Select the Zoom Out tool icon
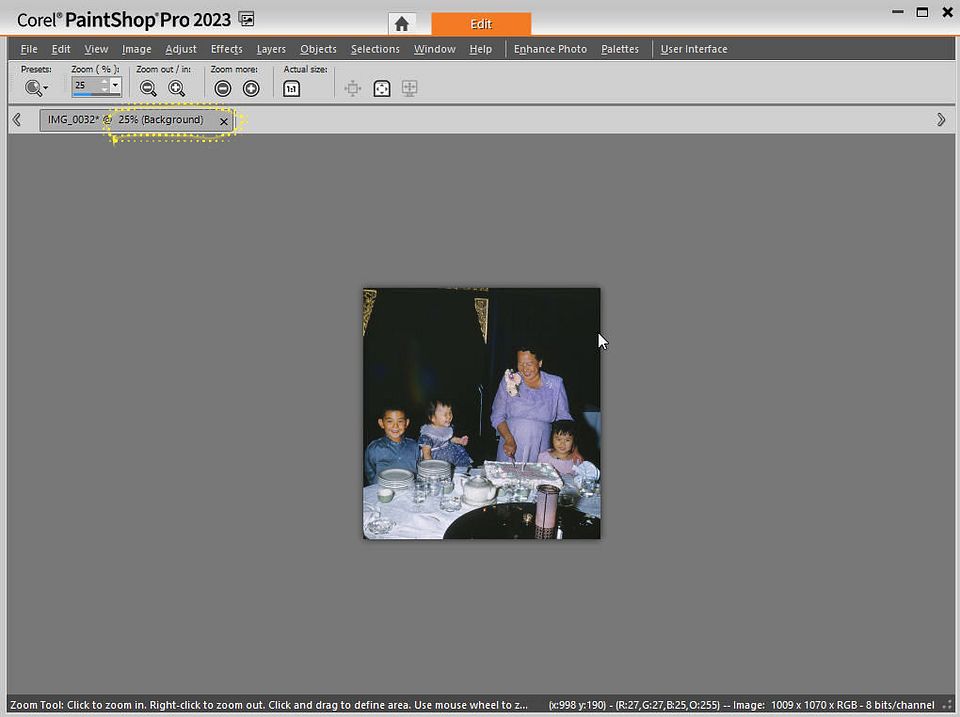Screen dimensions: 960x717 tap(148, 88)
